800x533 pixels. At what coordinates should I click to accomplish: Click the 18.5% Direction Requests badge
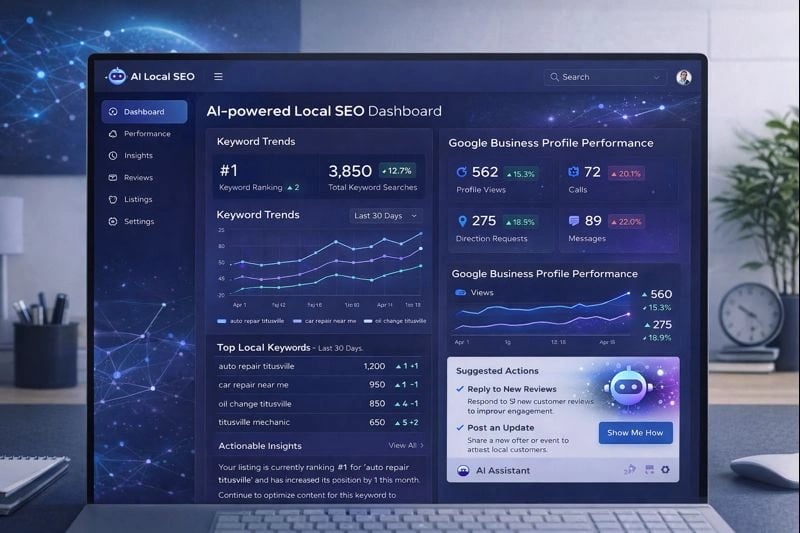click(520, 222)
